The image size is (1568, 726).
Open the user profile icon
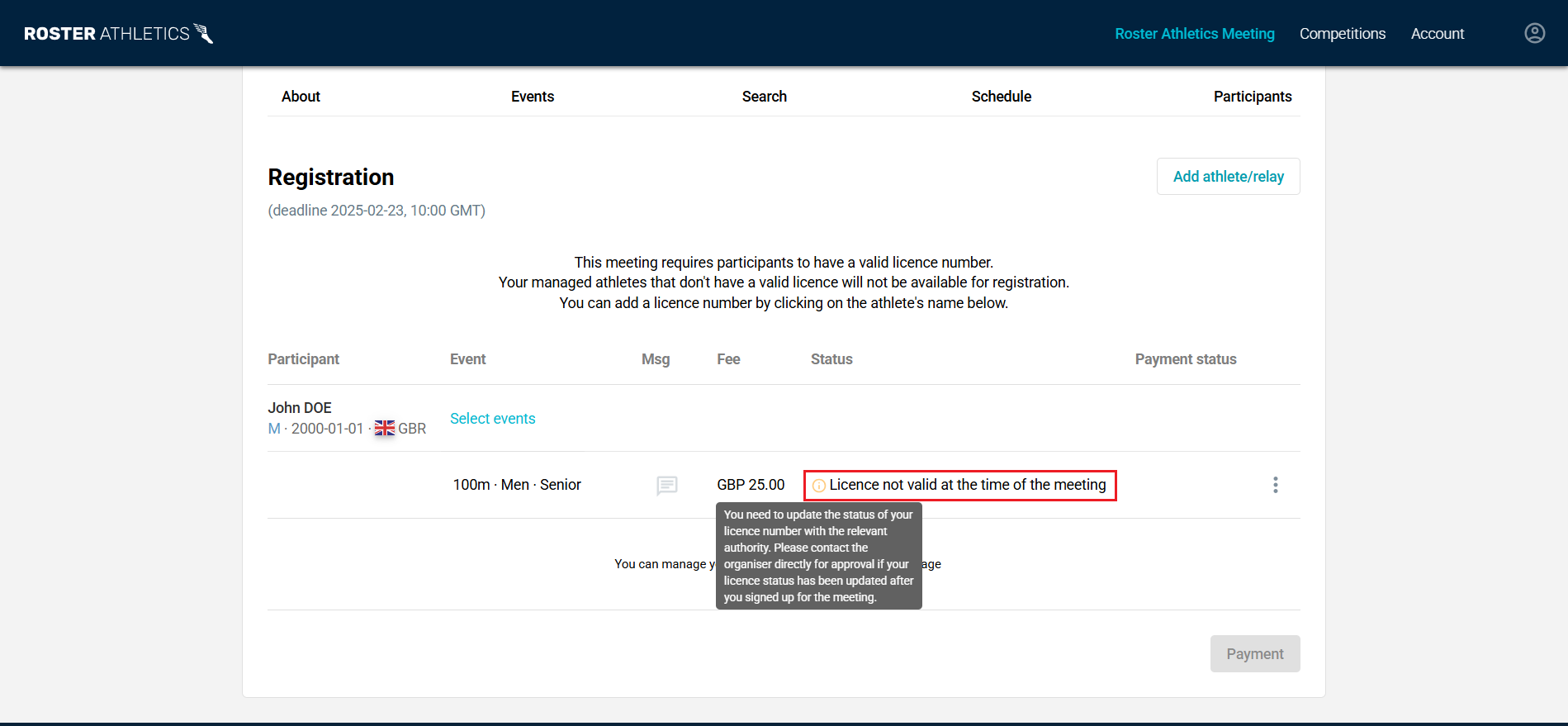[1534, 33]
